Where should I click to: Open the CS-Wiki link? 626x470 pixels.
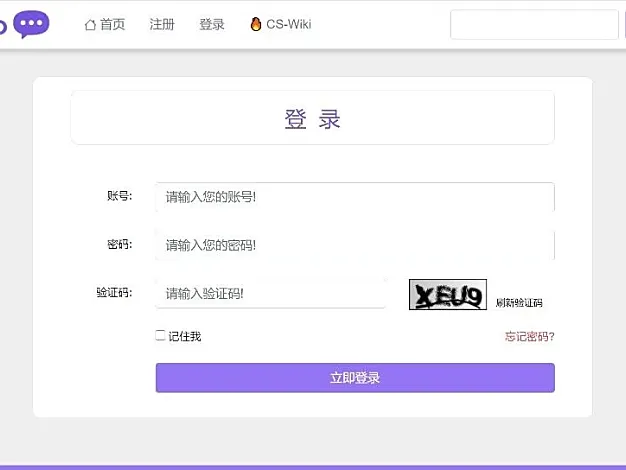(281, 24)
